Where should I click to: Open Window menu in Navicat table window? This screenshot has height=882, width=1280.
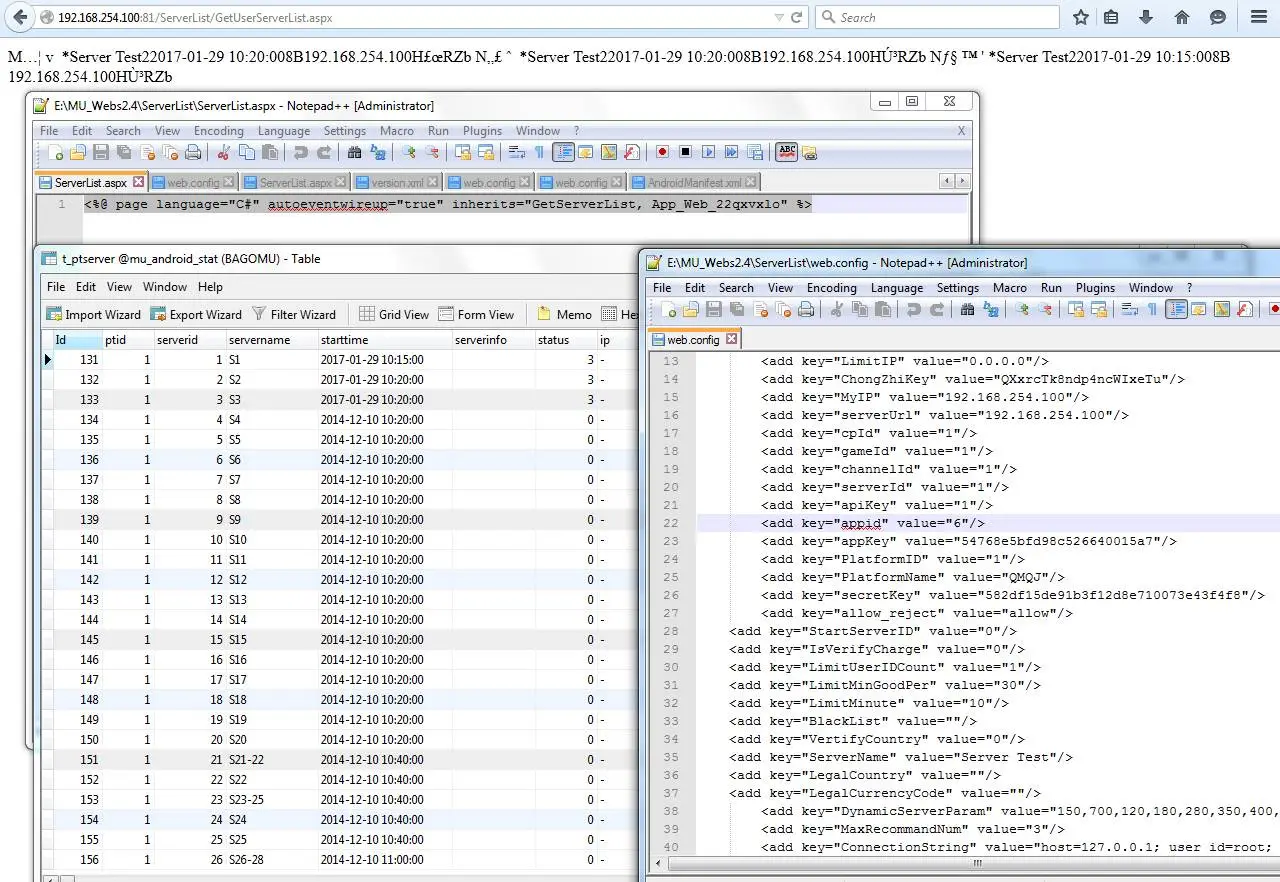(165, 286)
